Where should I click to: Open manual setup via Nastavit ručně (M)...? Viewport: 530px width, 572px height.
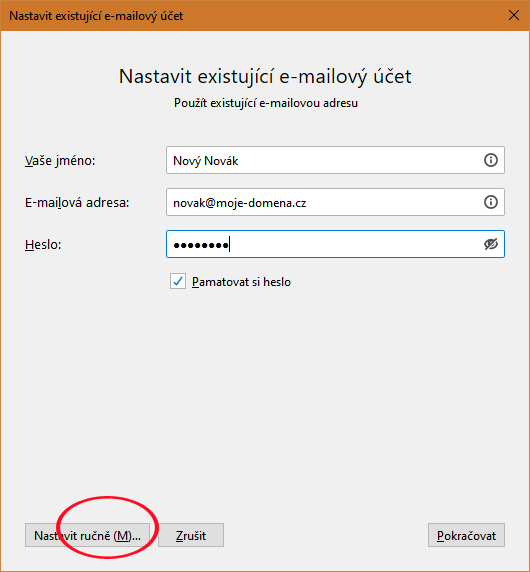click(x=88, y=535)
